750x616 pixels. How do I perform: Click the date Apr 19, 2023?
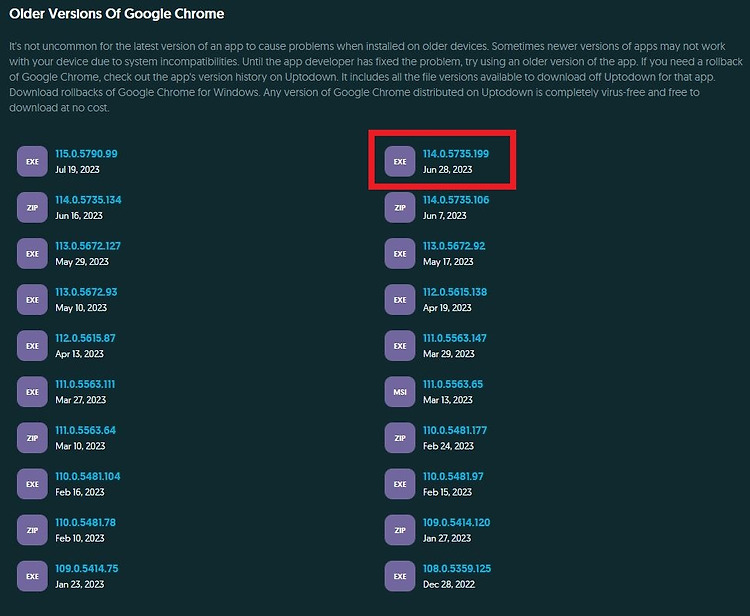click(x=447, y=308)
